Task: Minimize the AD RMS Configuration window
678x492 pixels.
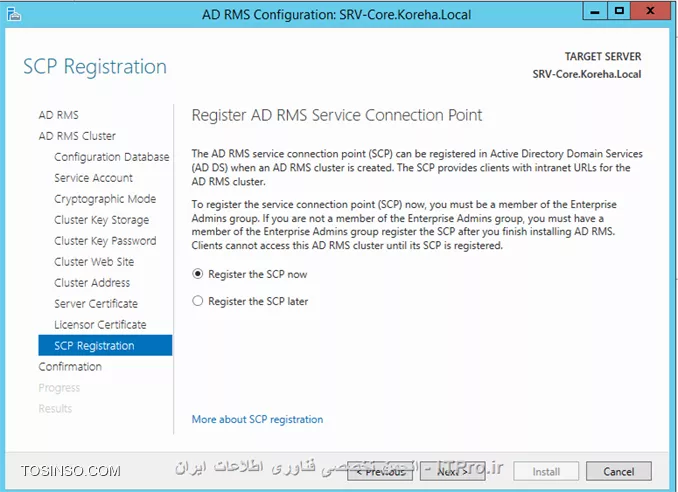Action: point(595,11)
